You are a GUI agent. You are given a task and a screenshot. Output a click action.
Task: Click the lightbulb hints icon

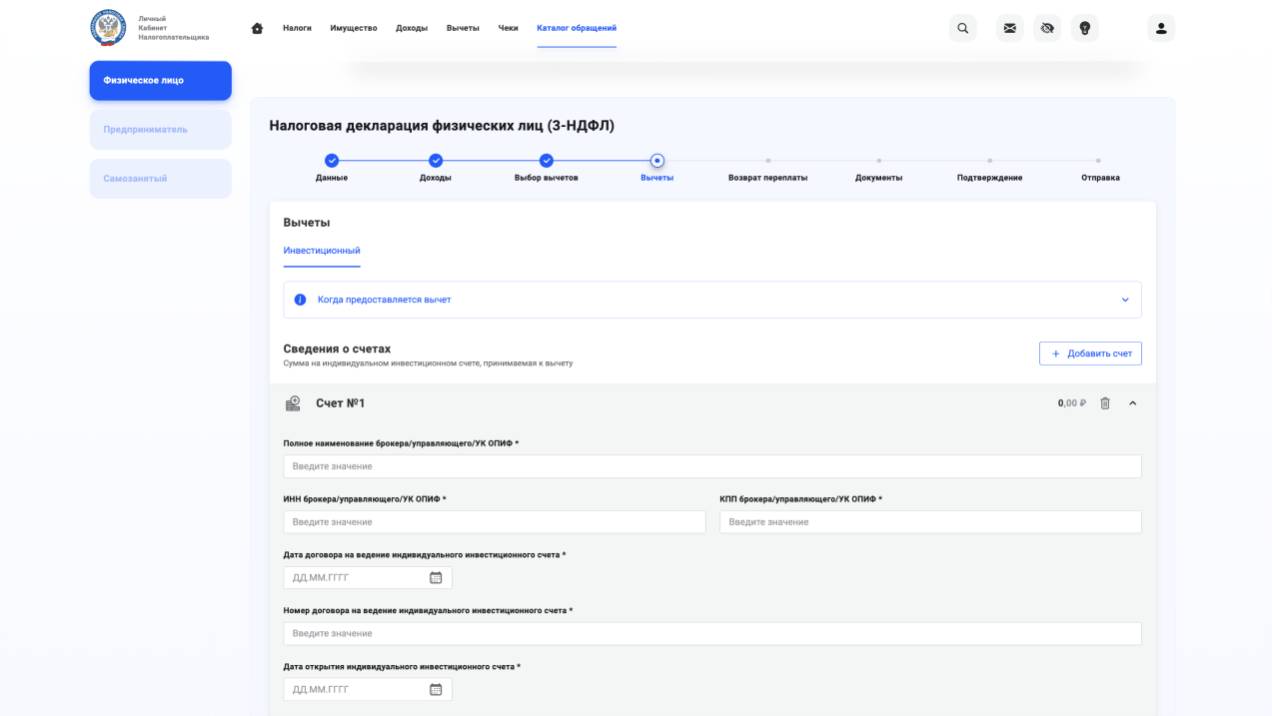pos(1085,28)
